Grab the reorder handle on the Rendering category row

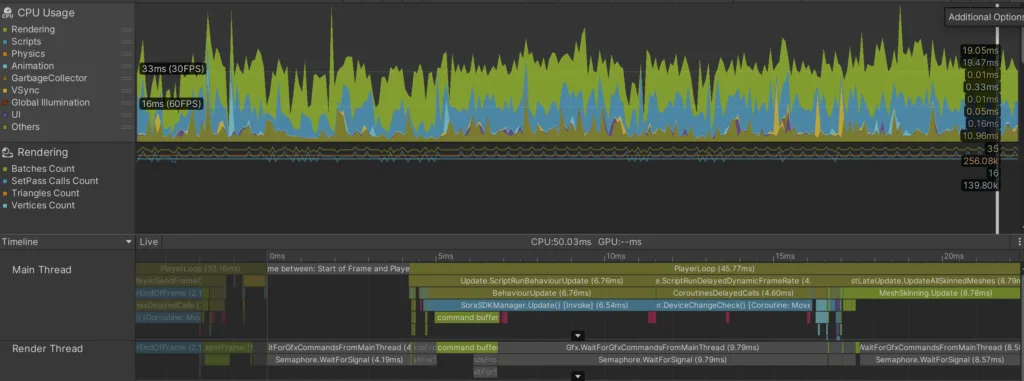click(127, 29)
